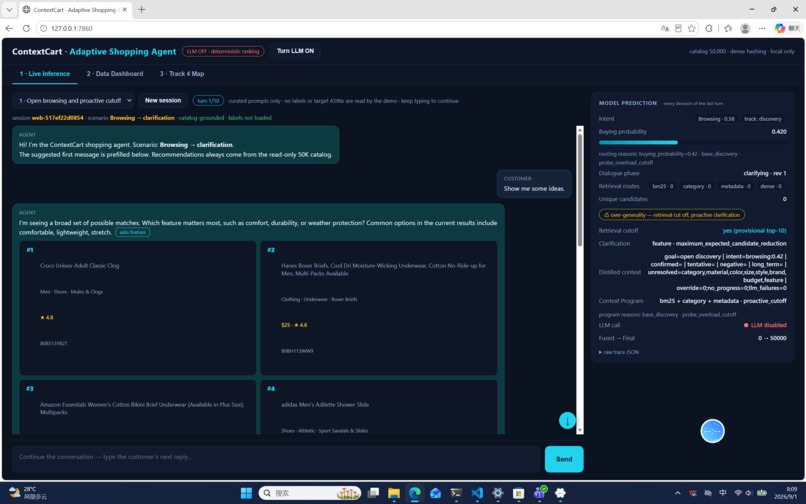
Task: Click the browser Back arrow
Action: click(x=9, y=28)
